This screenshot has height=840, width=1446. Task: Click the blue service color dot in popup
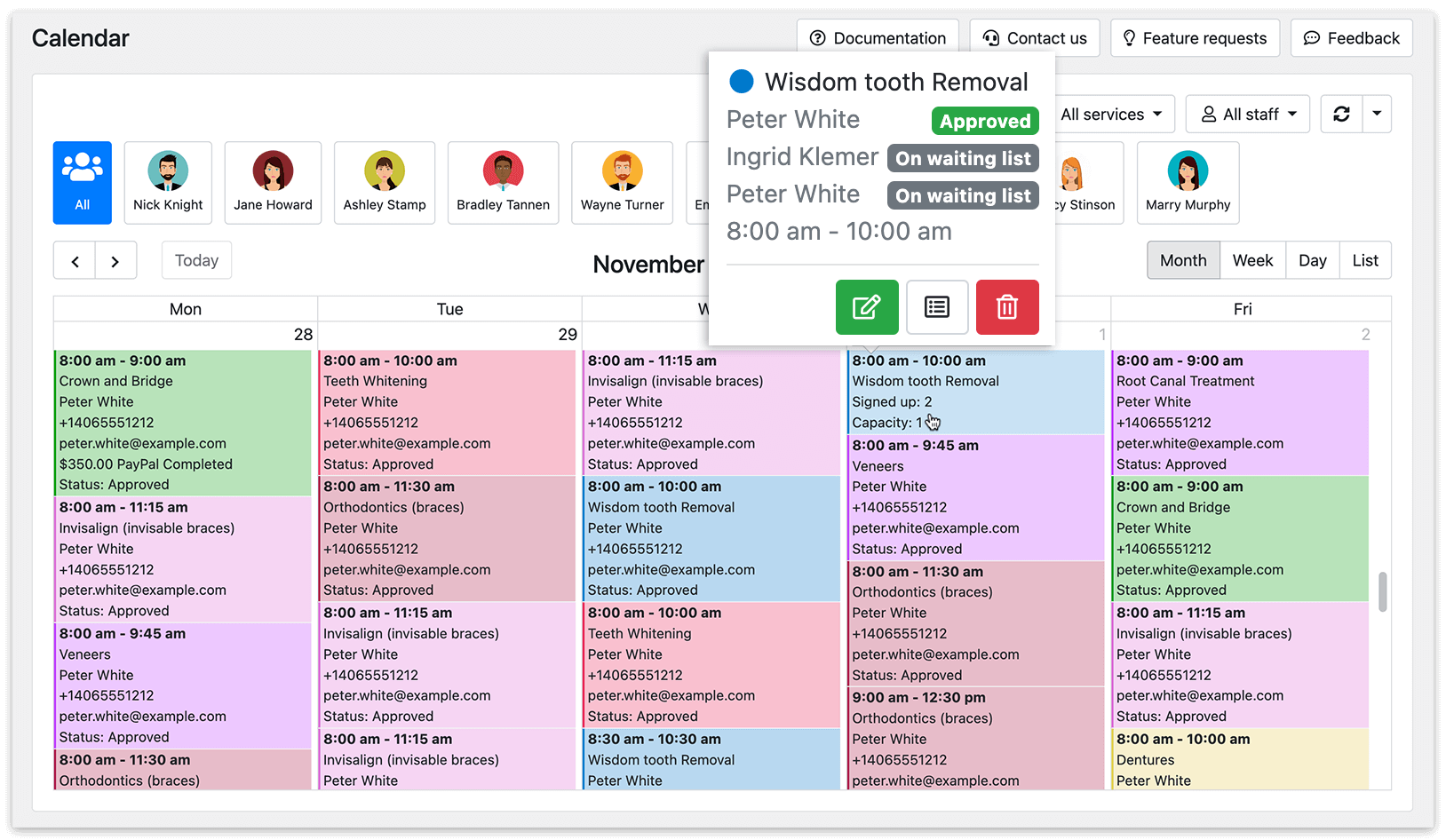tap(742, 82)
